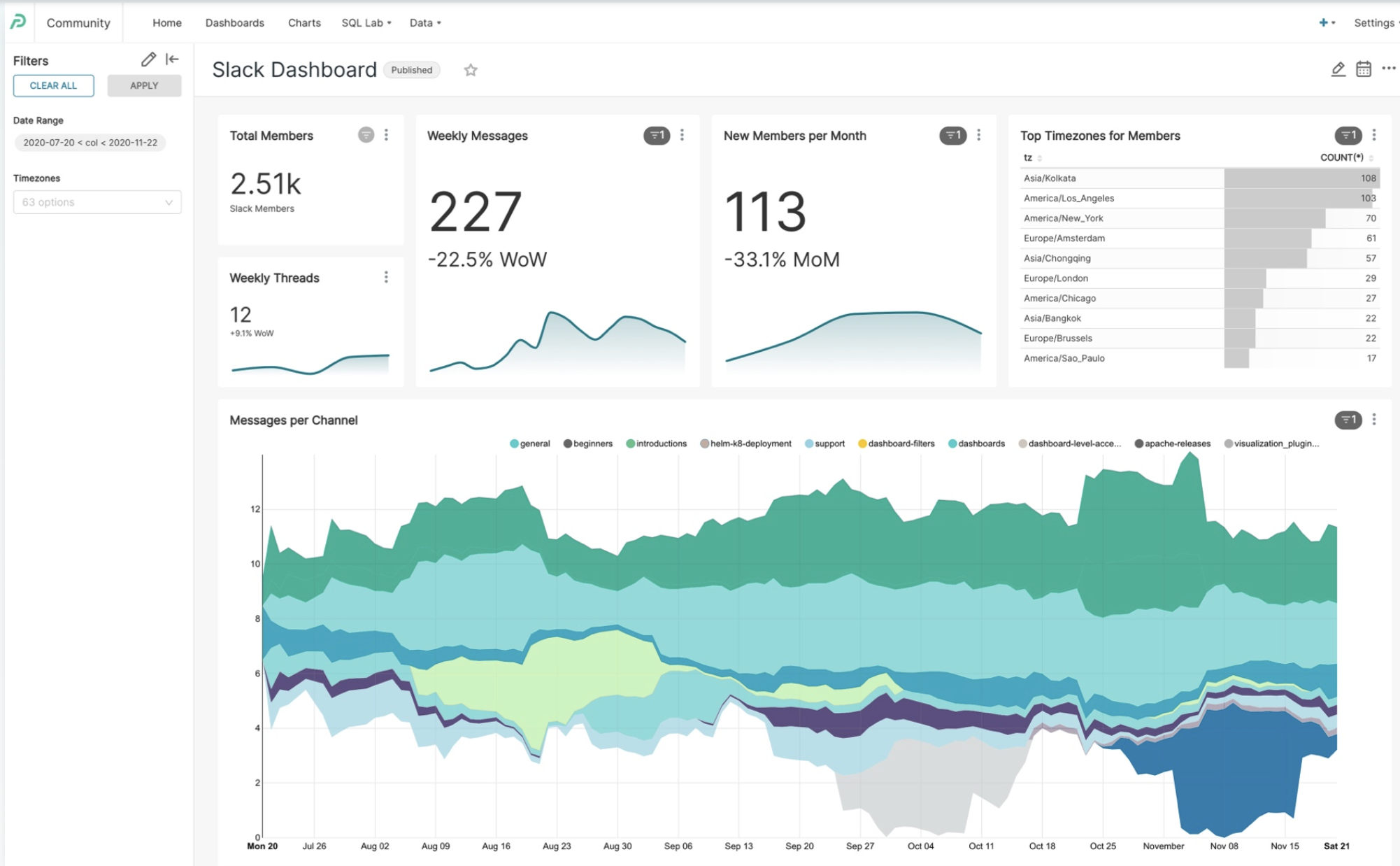
Task: Favorite the Slack Dashboard with star
Action: [471, 70]
